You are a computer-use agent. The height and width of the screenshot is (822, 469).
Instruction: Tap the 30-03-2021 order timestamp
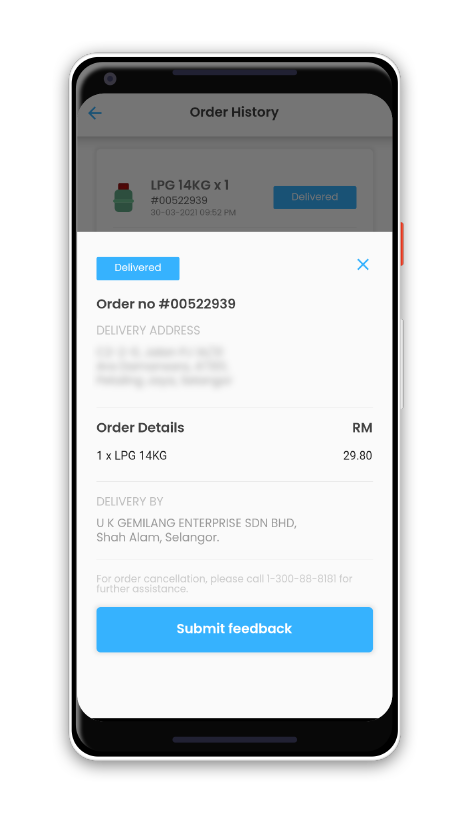193,213
